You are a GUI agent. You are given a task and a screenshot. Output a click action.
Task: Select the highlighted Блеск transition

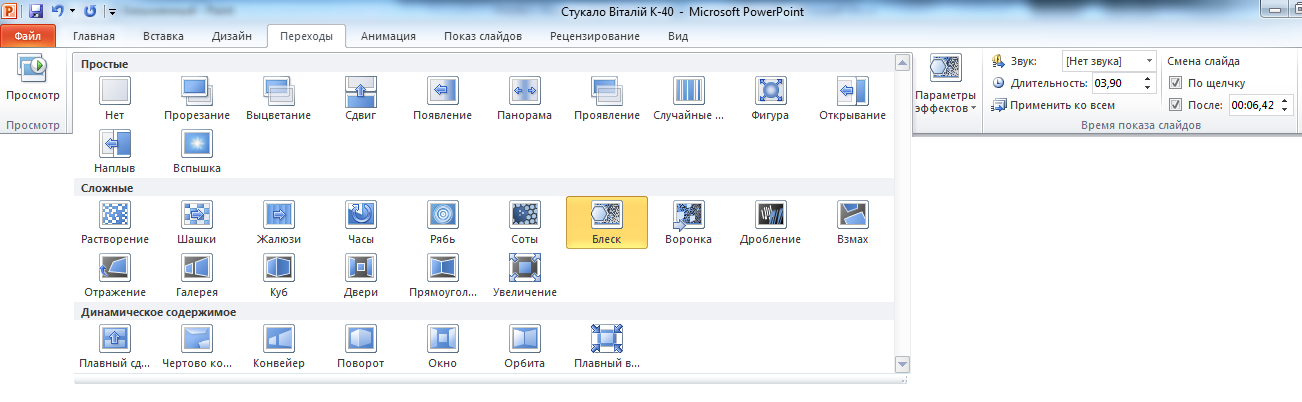tap(606, 222)
